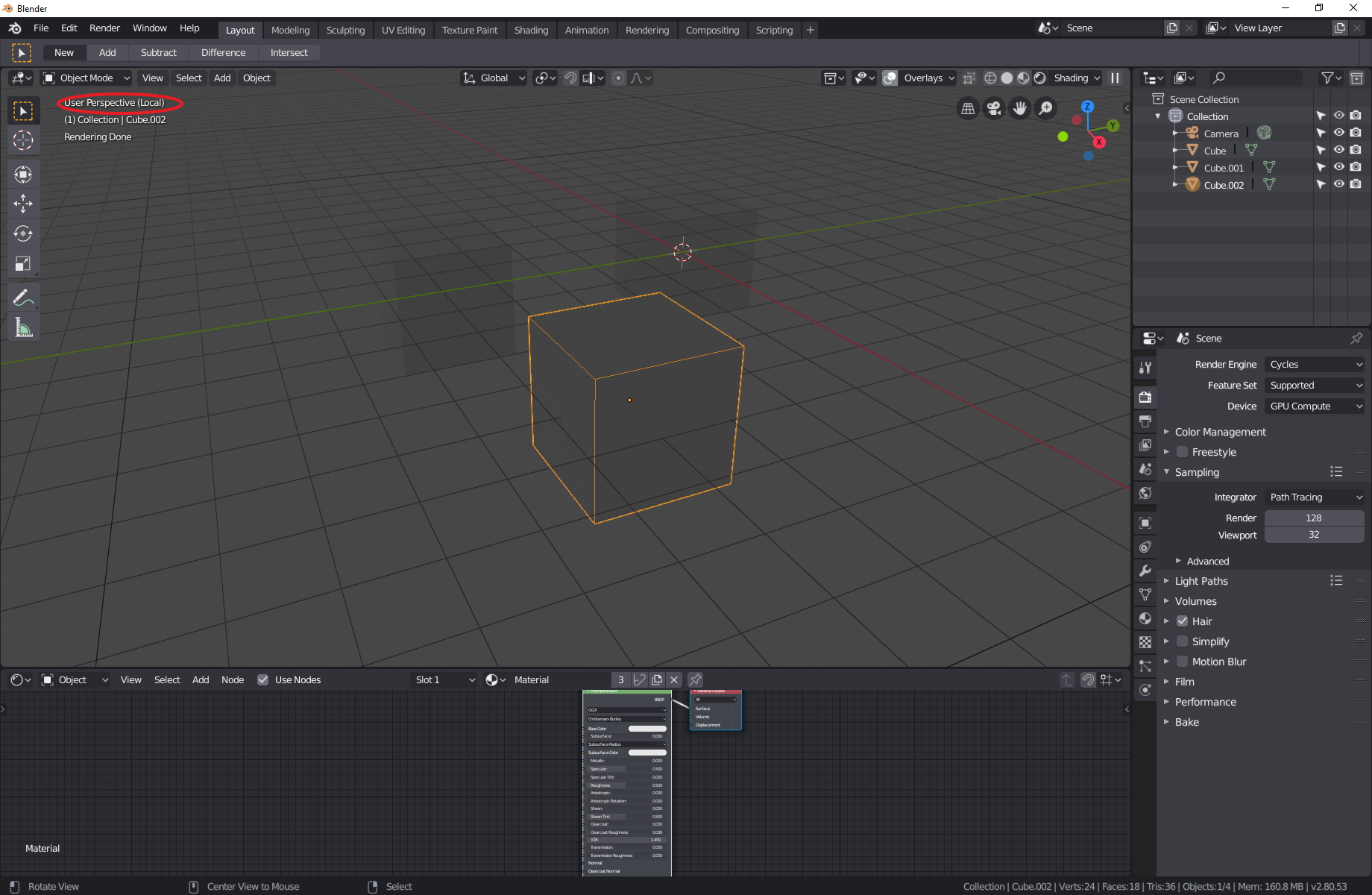Select the Annotate pencil tool
Screen dimensions: 1372x895
point(23,298)
